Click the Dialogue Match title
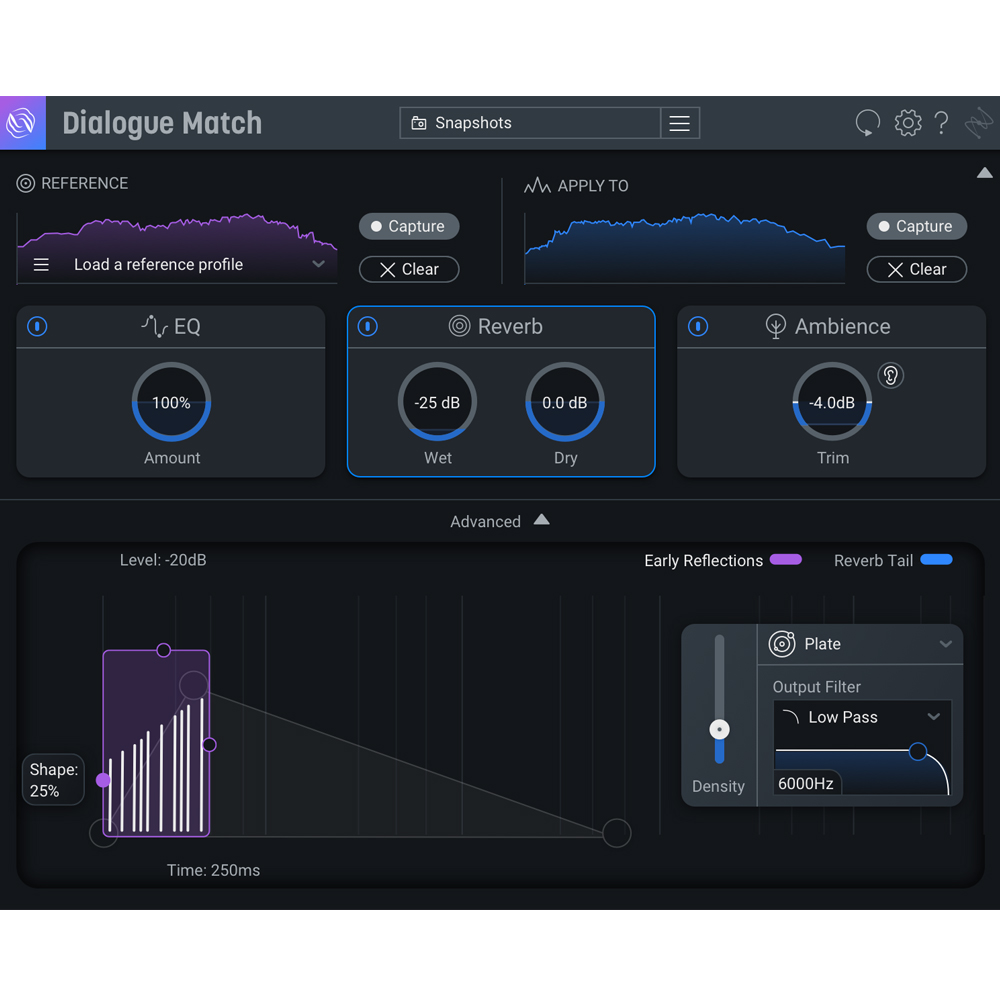This screenshot has height=1000, width=1000. click(x=162, y=123)
